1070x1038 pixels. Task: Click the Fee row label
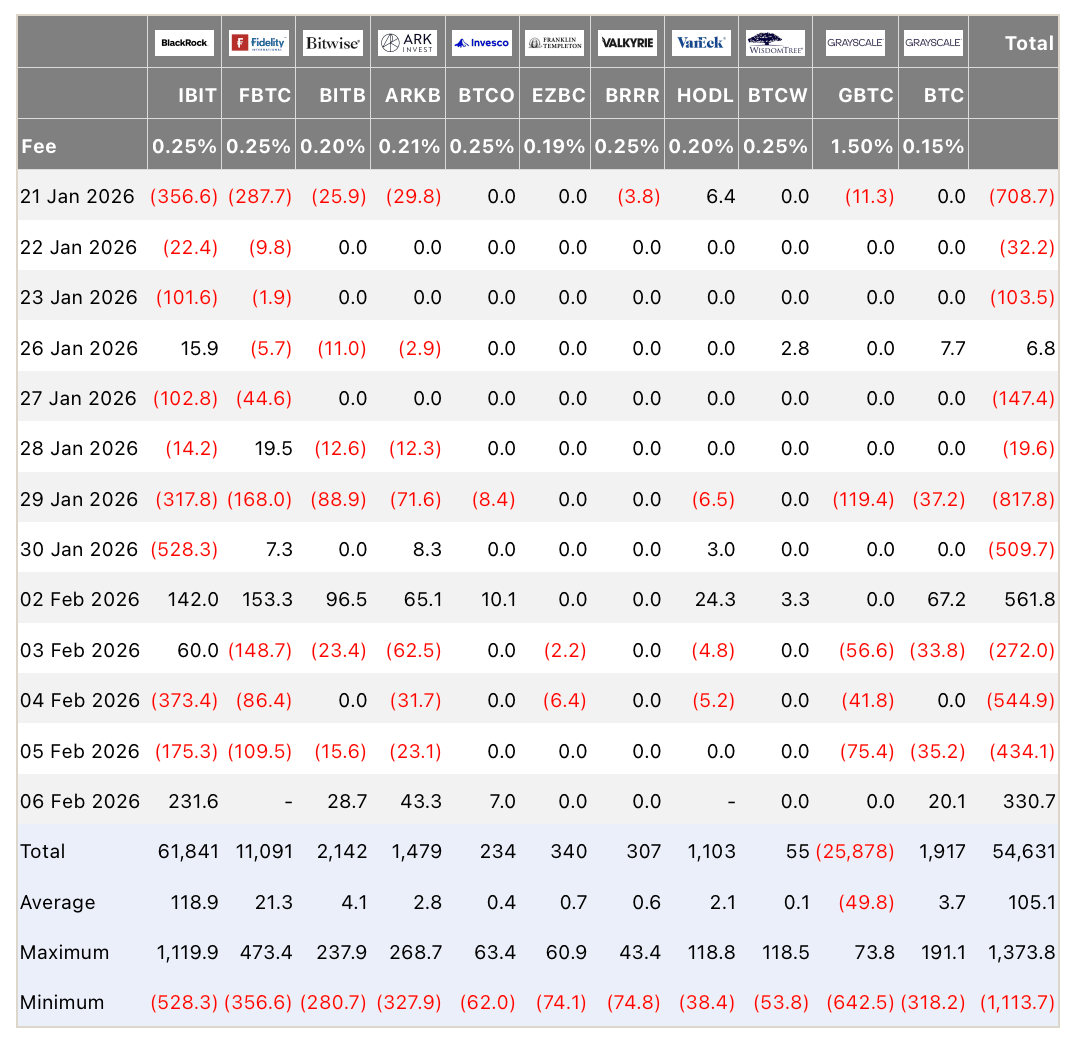tap(39, 146)
